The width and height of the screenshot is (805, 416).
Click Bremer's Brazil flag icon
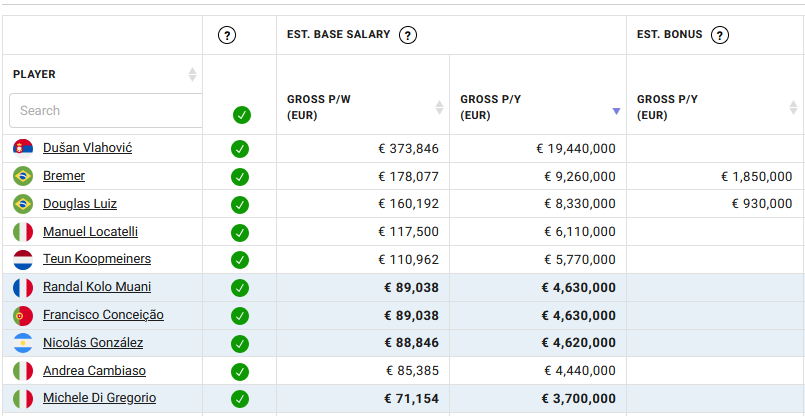point(23,177)
